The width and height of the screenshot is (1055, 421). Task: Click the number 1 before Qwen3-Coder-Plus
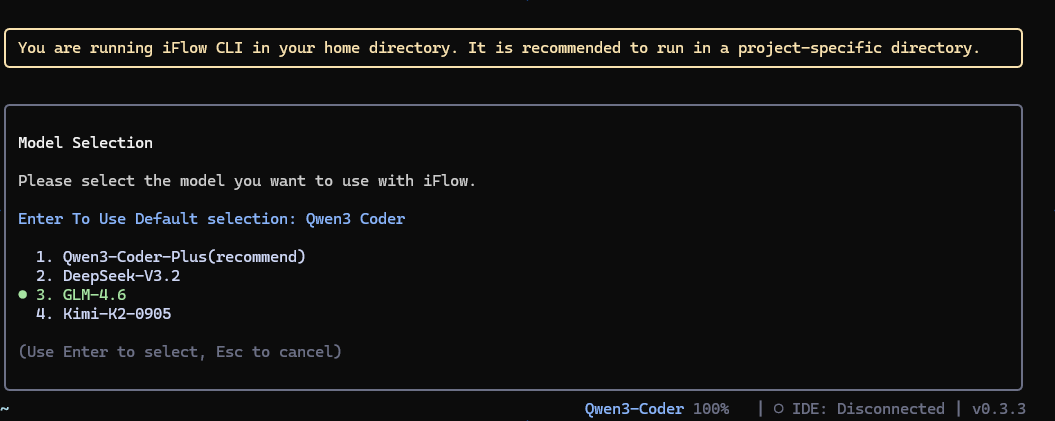click(x=40, y=257)
